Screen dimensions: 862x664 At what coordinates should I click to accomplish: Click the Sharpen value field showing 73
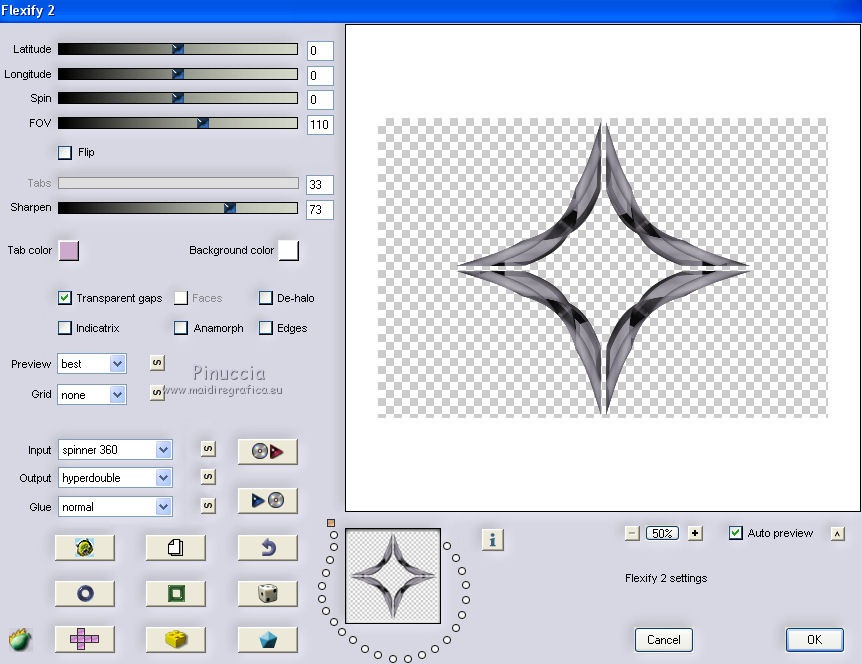320,209
